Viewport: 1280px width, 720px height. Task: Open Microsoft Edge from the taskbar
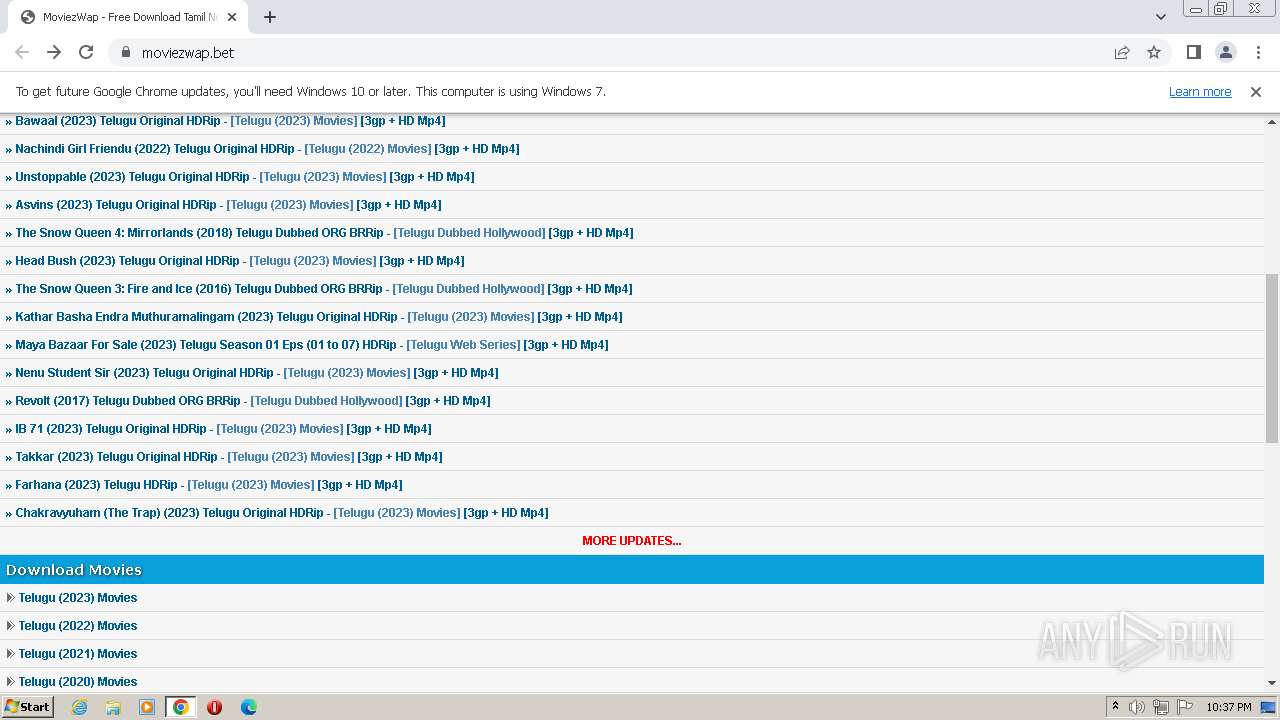[249, 707]
